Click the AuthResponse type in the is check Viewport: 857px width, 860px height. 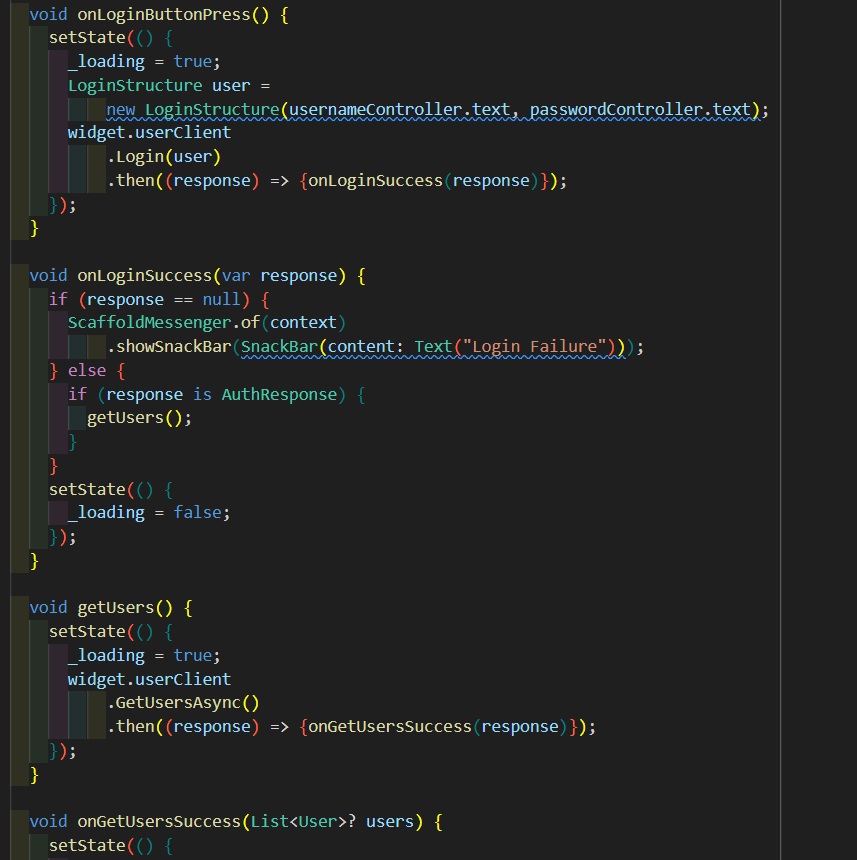[x=279, y=394]
